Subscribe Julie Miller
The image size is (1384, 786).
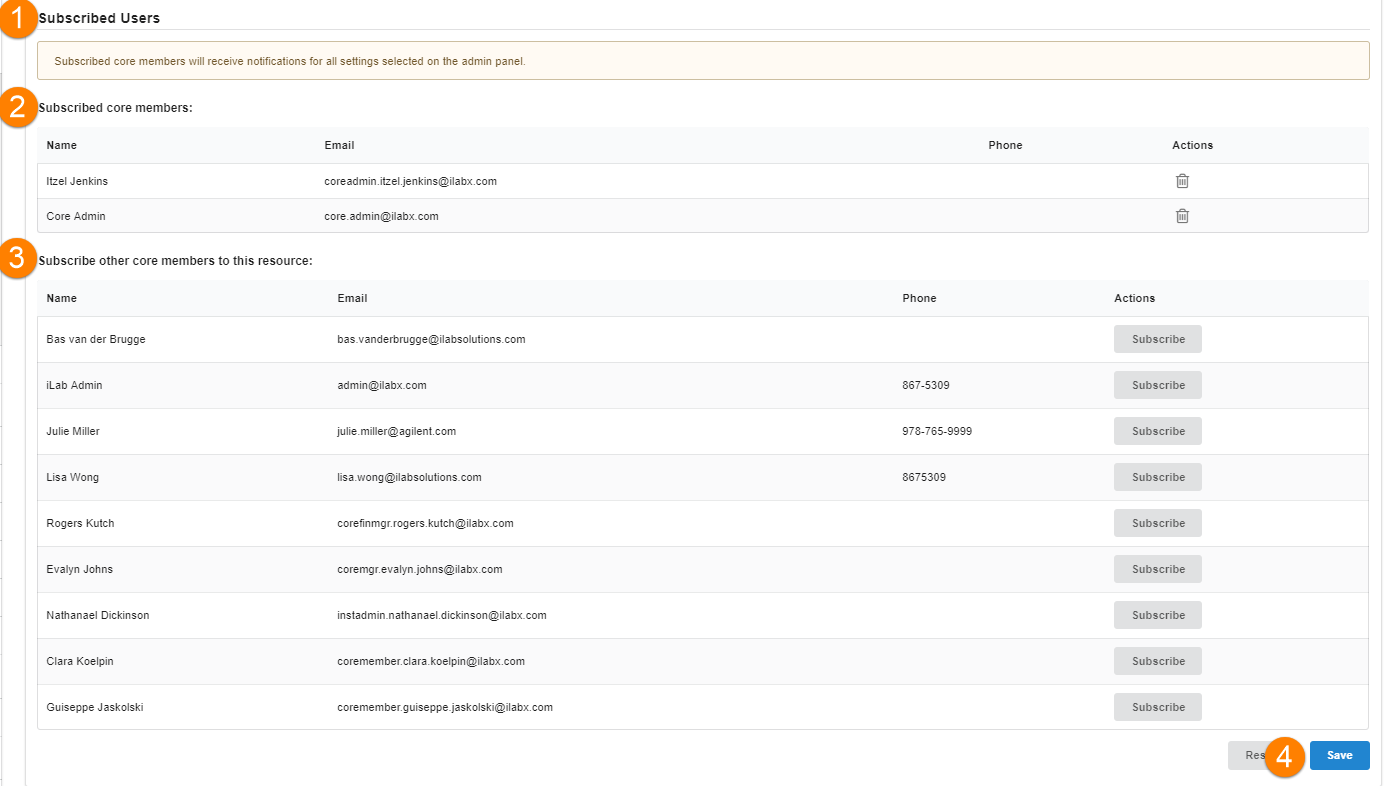tap(1158, 431)
